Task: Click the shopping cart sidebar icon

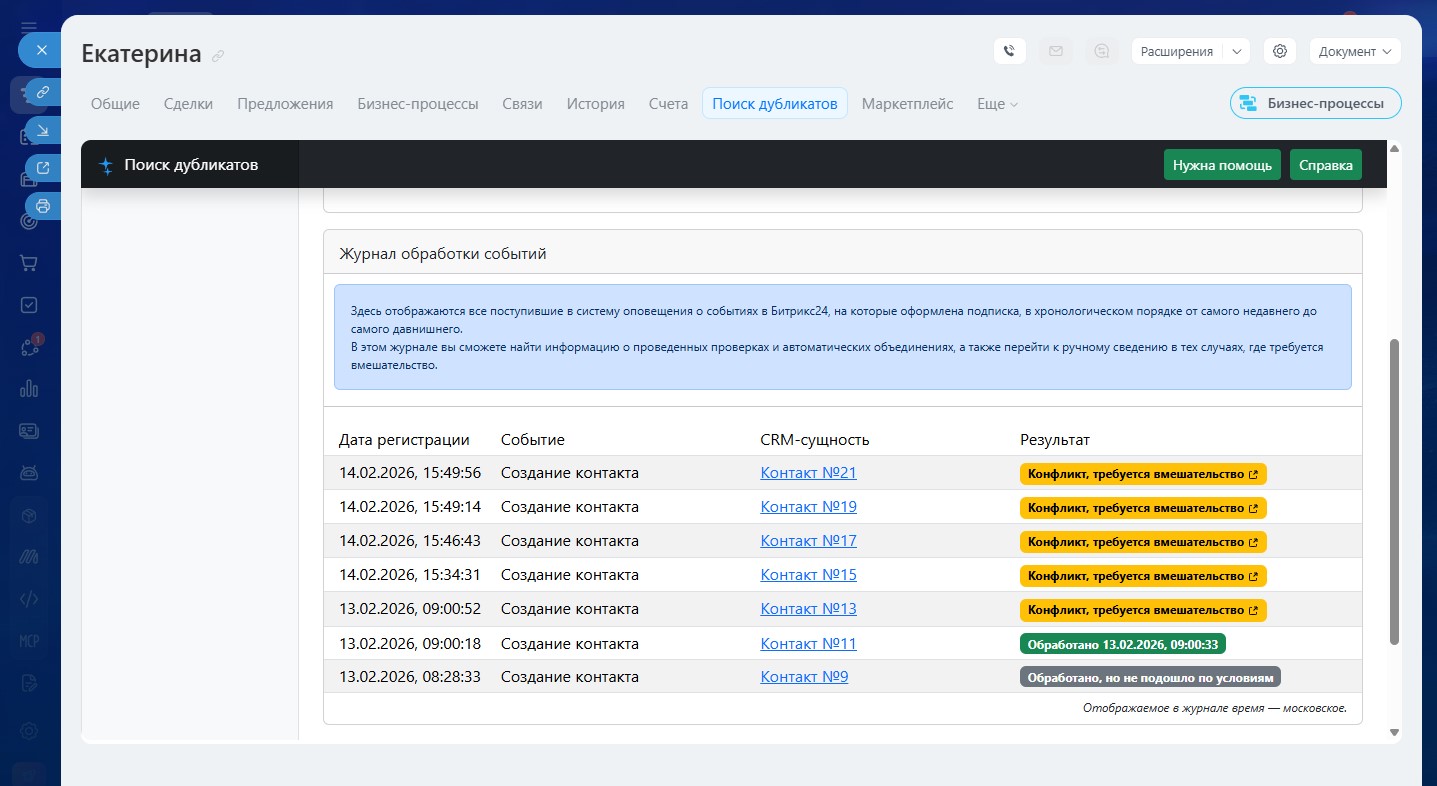Action: tap(29, 263)
